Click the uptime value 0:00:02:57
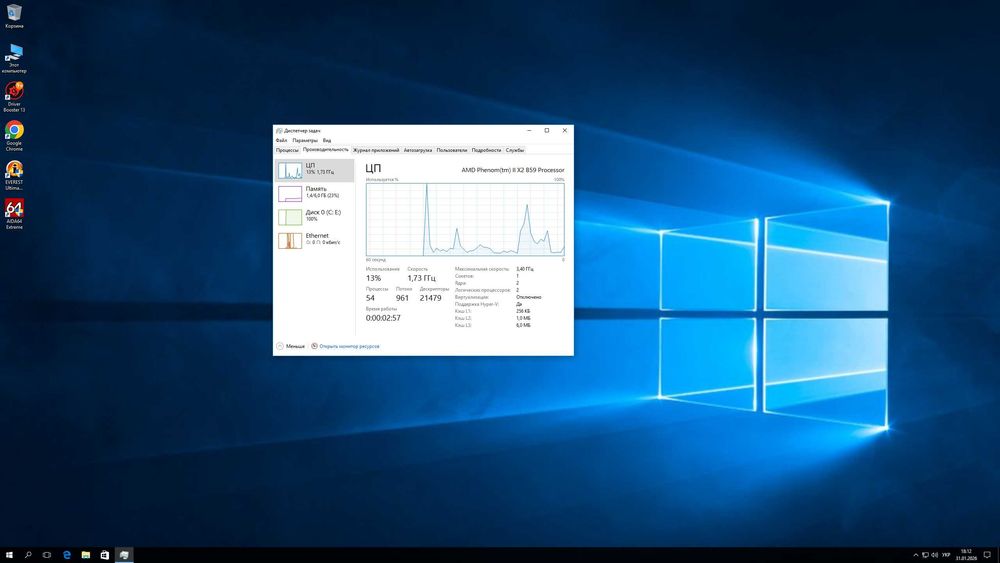Image resolution: width=1000 pixels, height=563 pixels. [383, 318]
